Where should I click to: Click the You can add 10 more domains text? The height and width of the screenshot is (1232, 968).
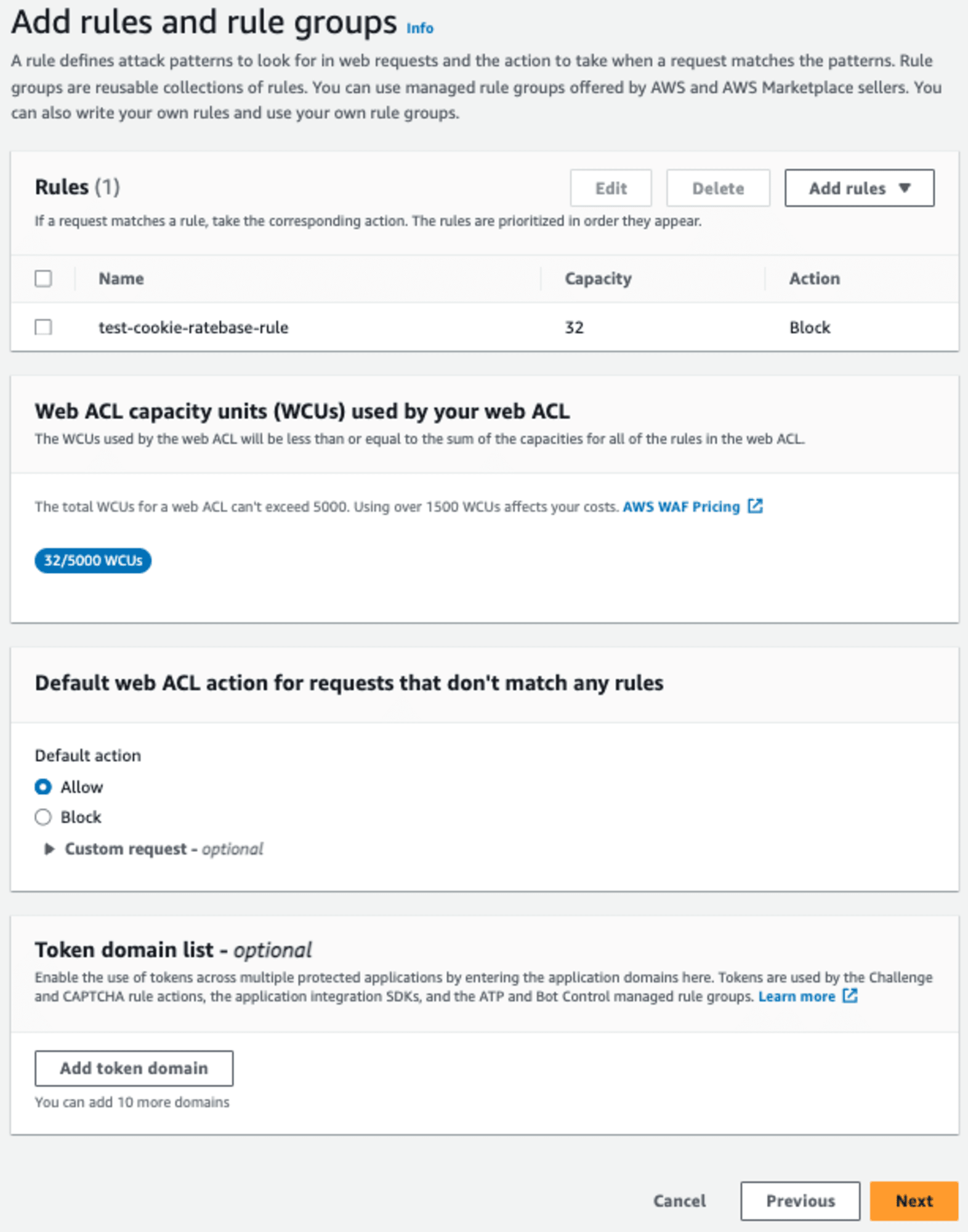point(132,1102)
